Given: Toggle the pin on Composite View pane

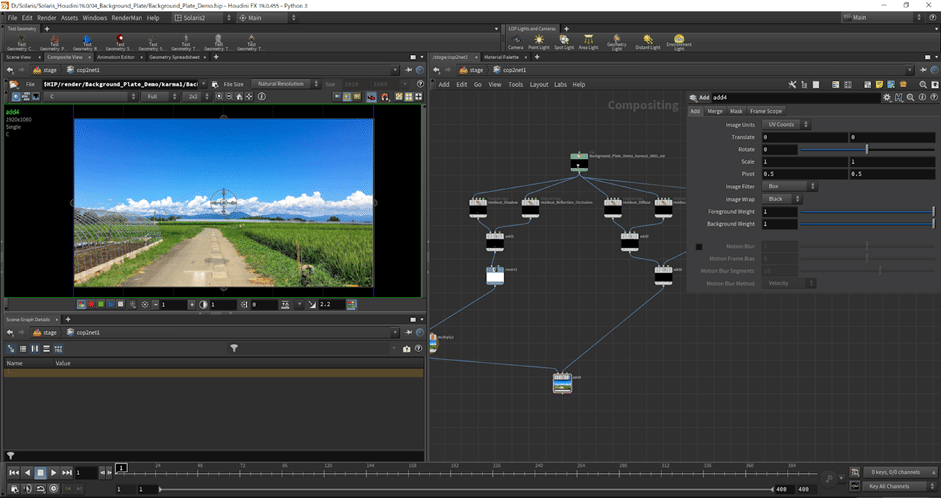Looking at the screenshot, I should (411, 70).
